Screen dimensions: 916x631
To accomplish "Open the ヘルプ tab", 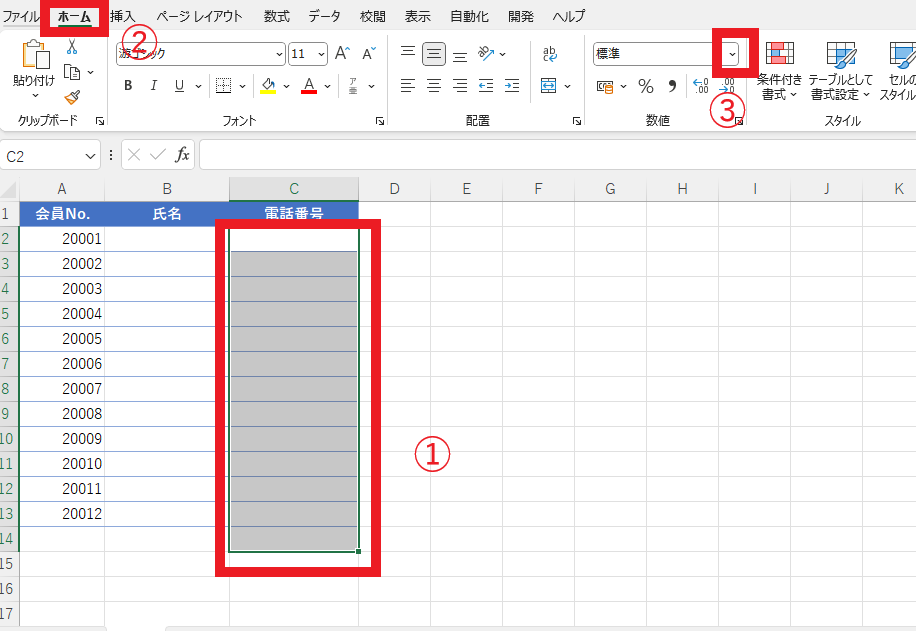I will [x=568, y=16].
